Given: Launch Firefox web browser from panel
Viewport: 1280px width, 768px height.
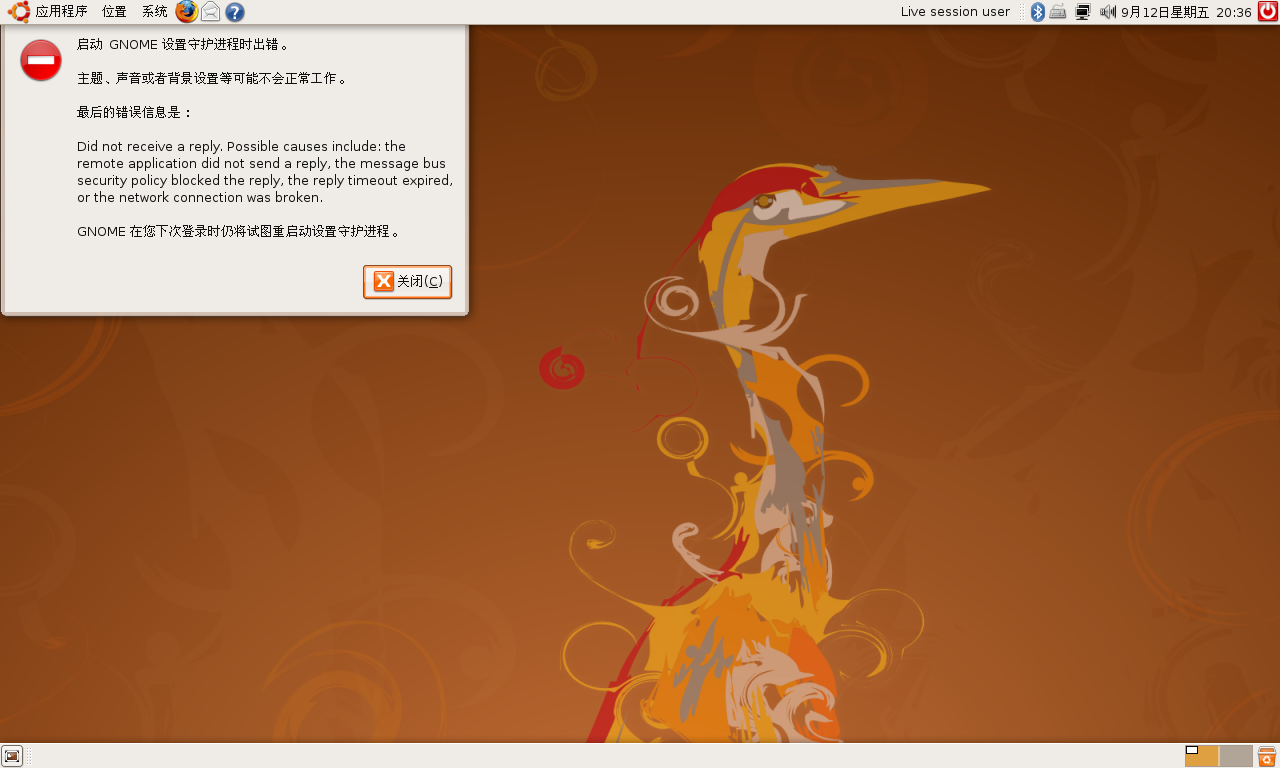Looking at the screenshot, I should pos(187,12).
